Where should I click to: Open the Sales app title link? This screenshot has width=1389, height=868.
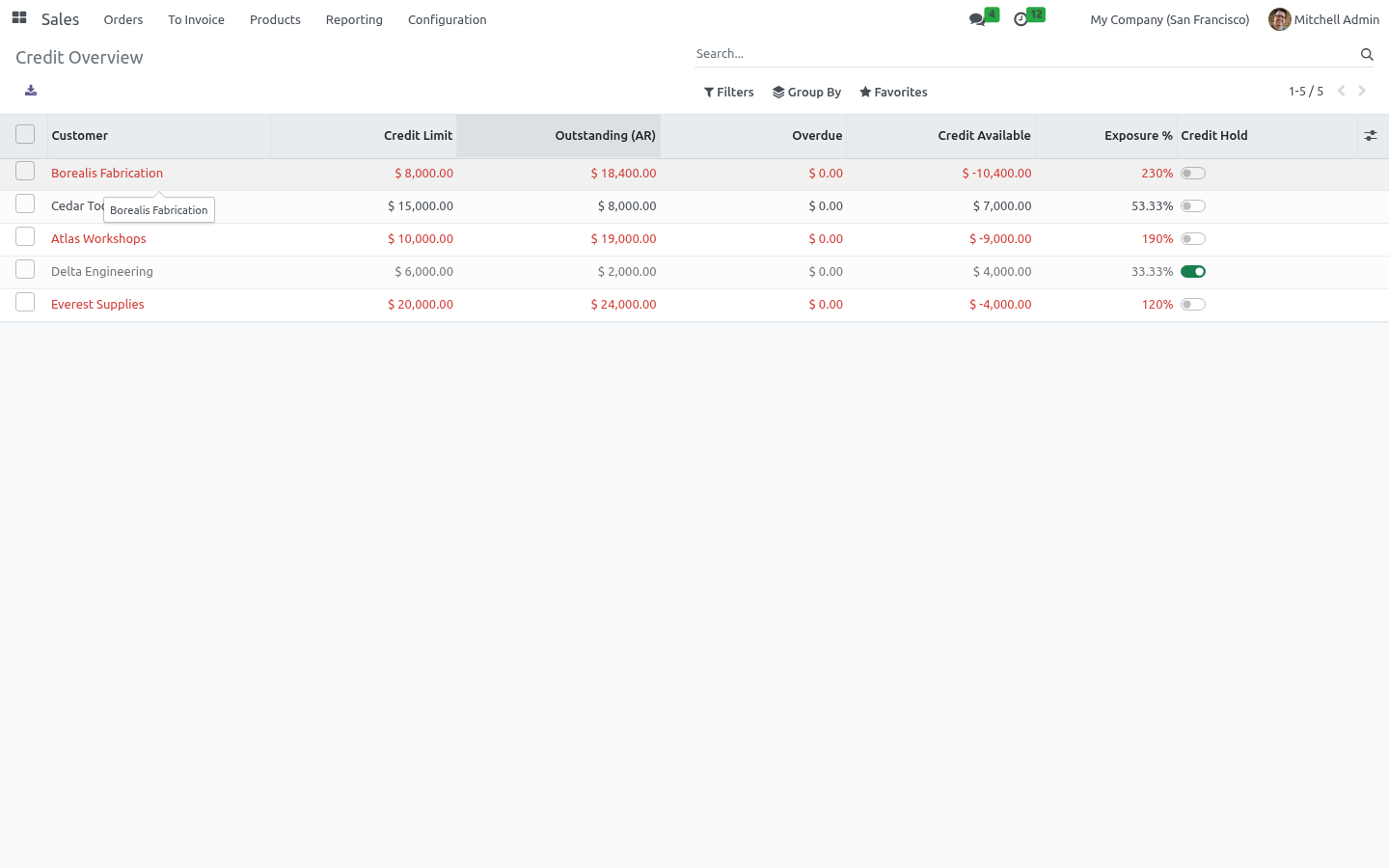[x=60, y=19]
